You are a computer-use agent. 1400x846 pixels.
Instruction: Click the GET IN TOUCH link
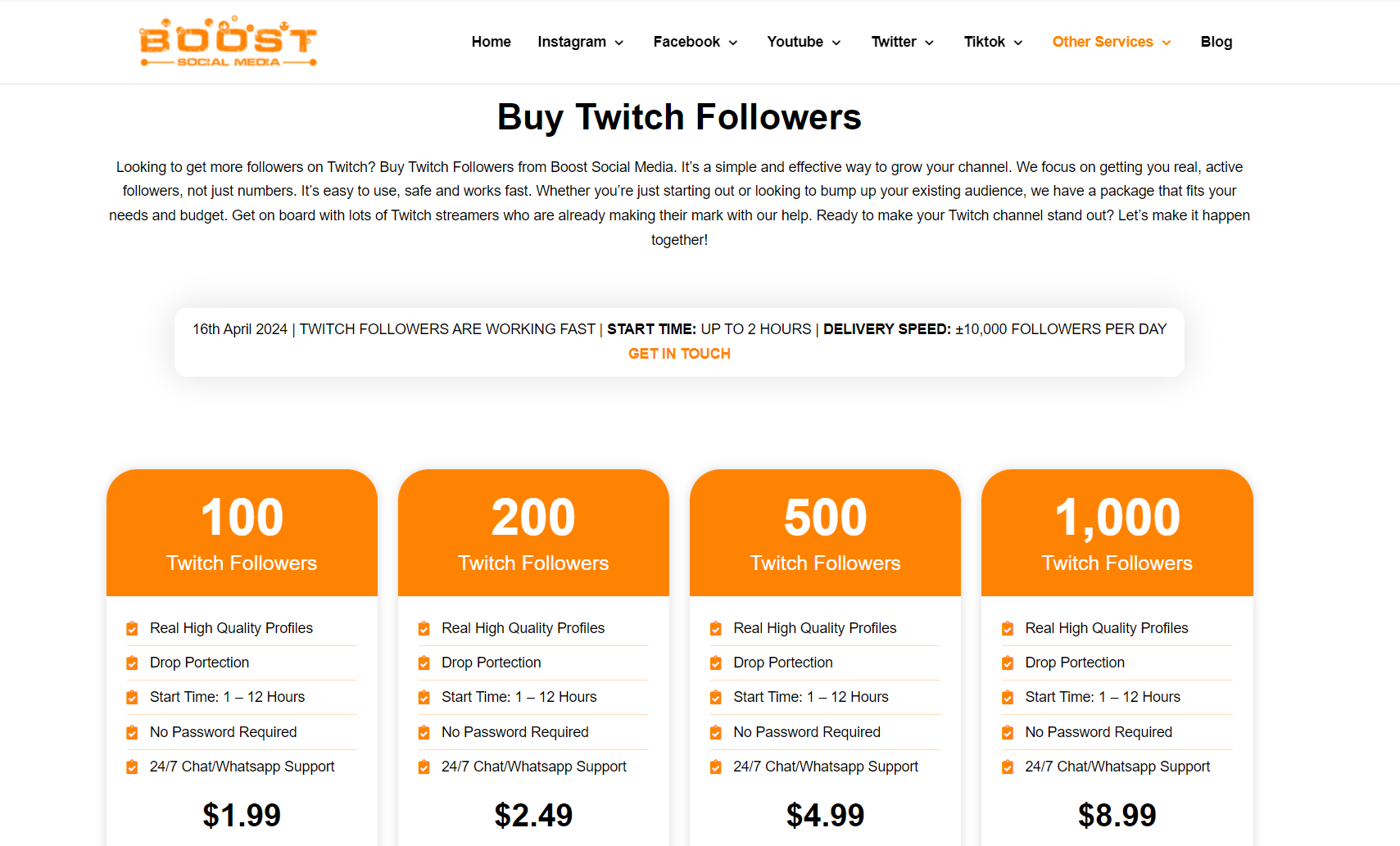click(679, 354)
